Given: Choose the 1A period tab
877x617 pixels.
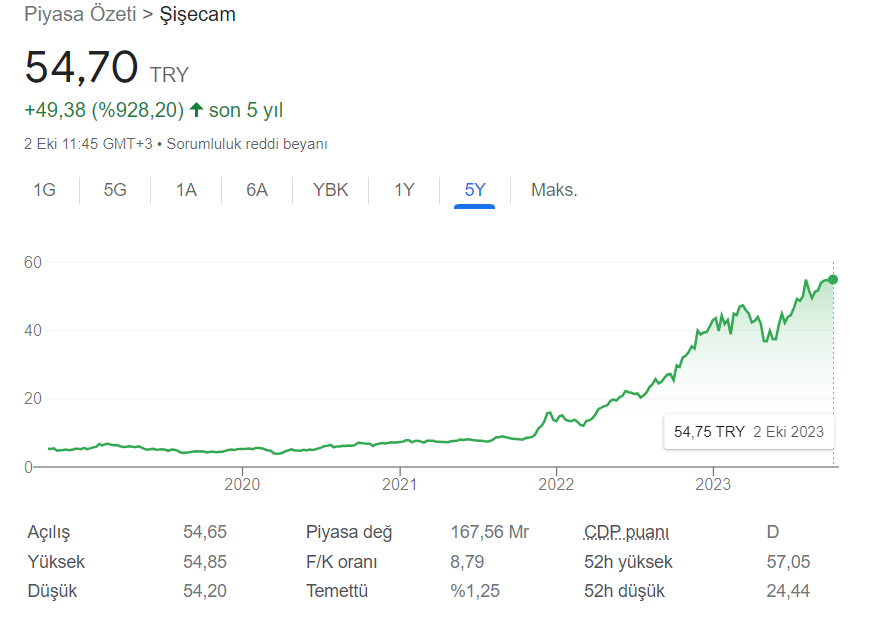Looking at the screenshot, I should 186,190.
